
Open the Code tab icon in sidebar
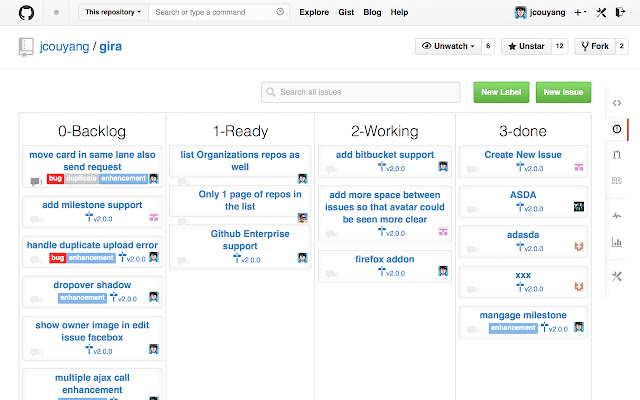pos(617,101)
